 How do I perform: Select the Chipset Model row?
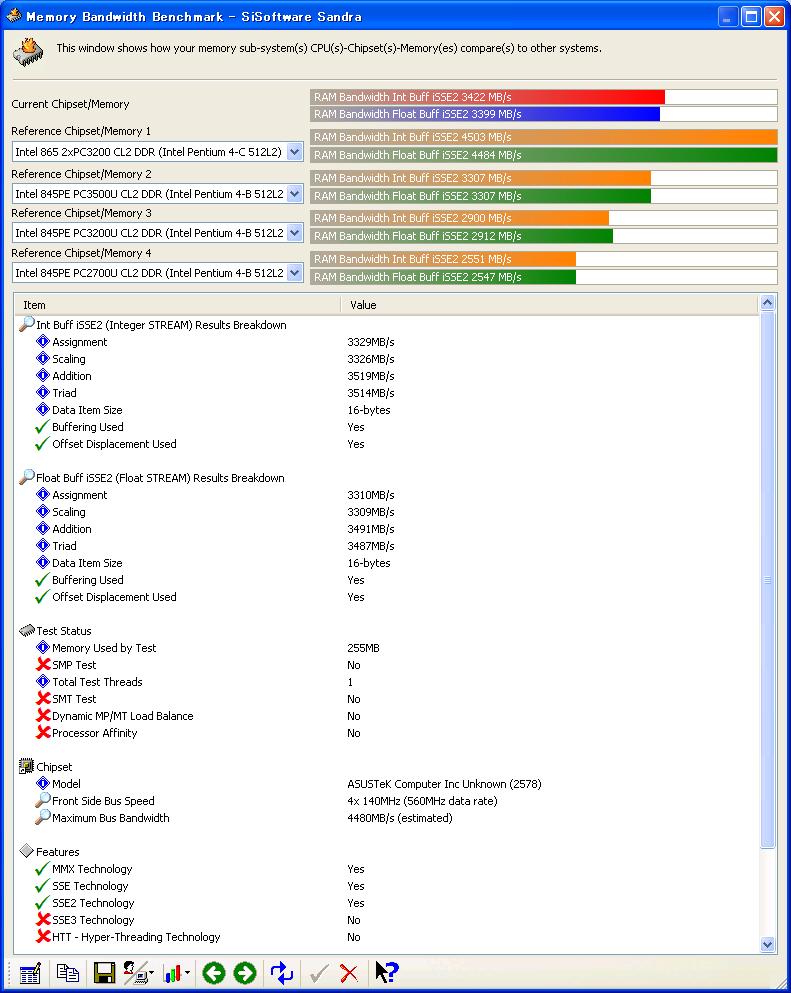coord(386,784)
